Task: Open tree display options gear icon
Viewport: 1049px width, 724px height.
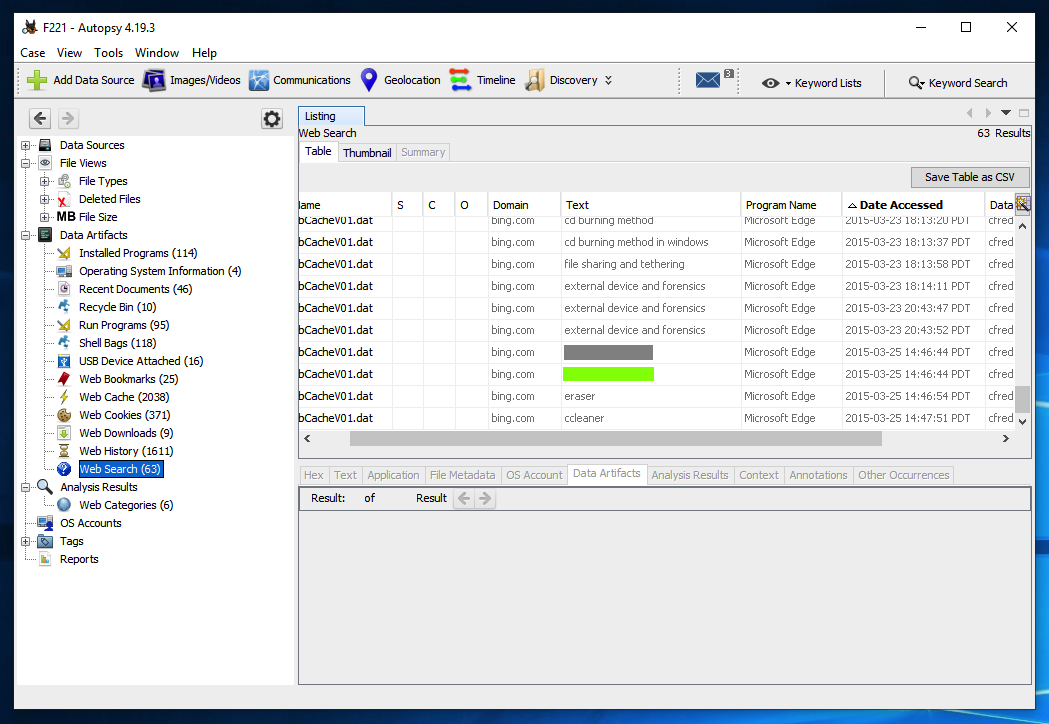Action: click(272, 119)
